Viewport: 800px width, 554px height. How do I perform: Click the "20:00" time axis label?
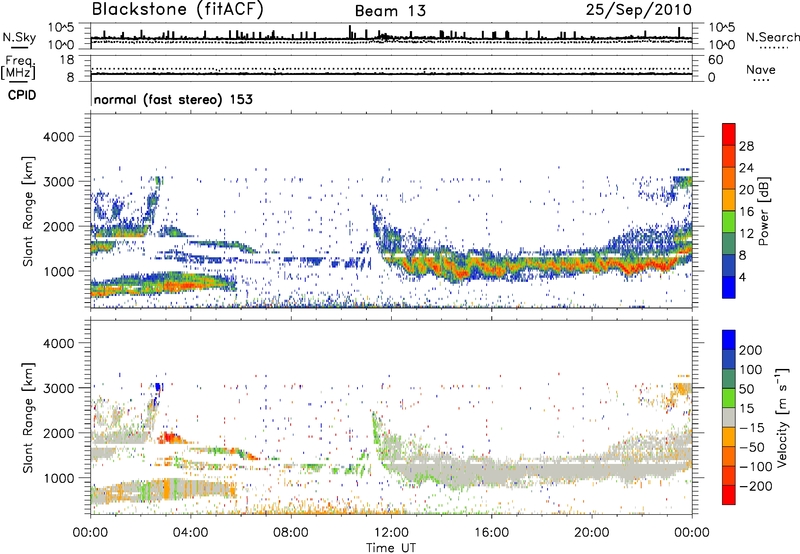pos(592,533)
